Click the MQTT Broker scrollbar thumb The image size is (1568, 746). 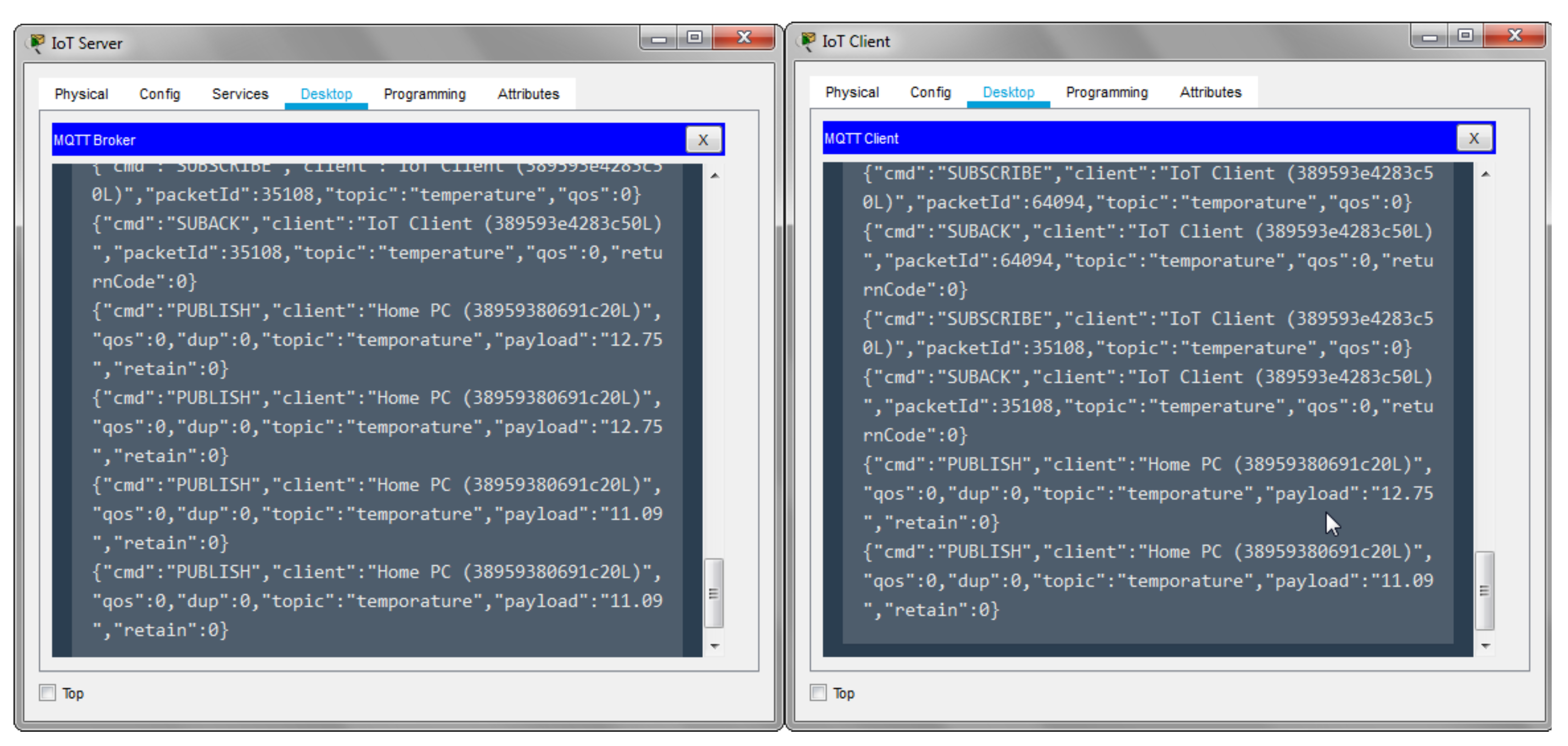click(x=713, y=593)
